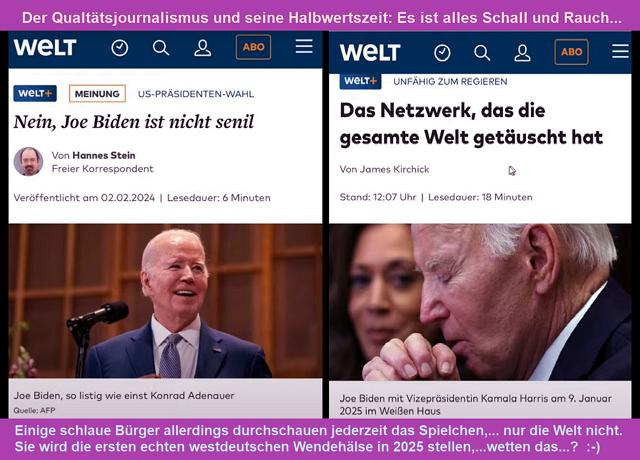Click the user profile icon in right header
The height and width of the screenshot is (460, 640).
point(522,53)
